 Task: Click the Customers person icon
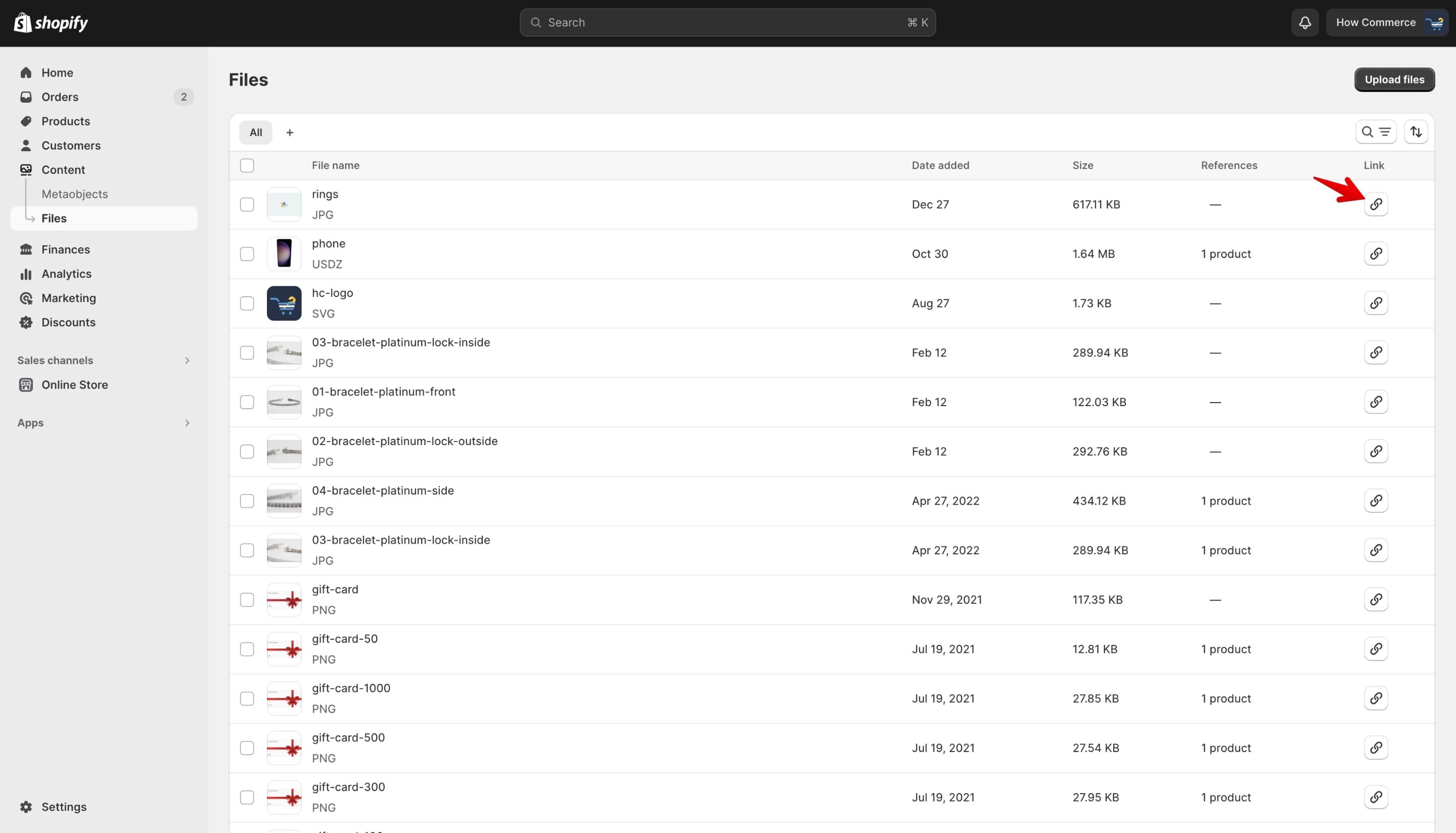pyautogui.click(x=26, y=145)
